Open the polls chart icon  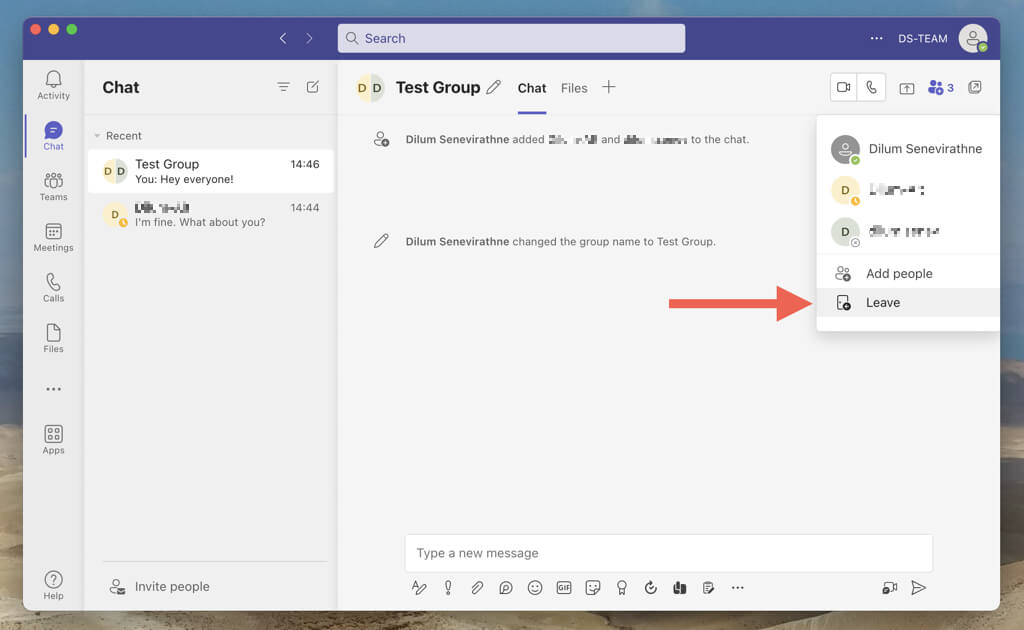(x=680, y=588)
